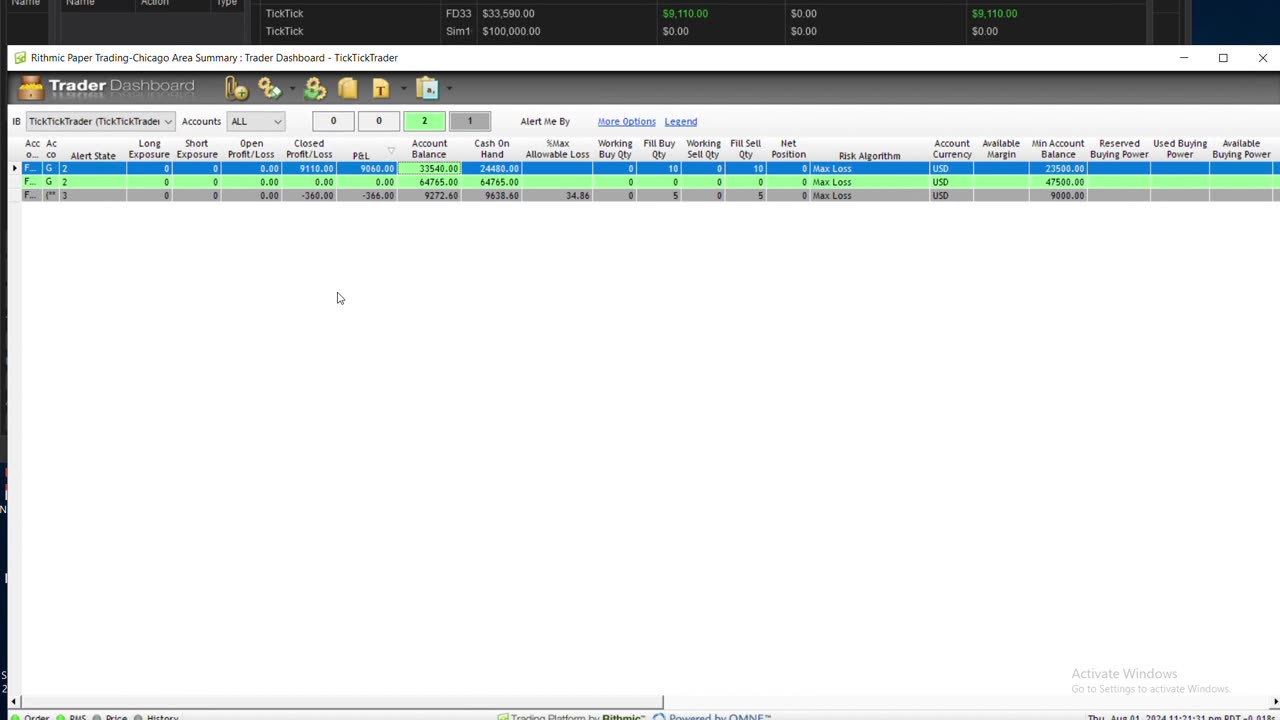
Task: Click the paperclip add-attachment toolbar icon
Action: pyautogui.click(x=237, y=89)
